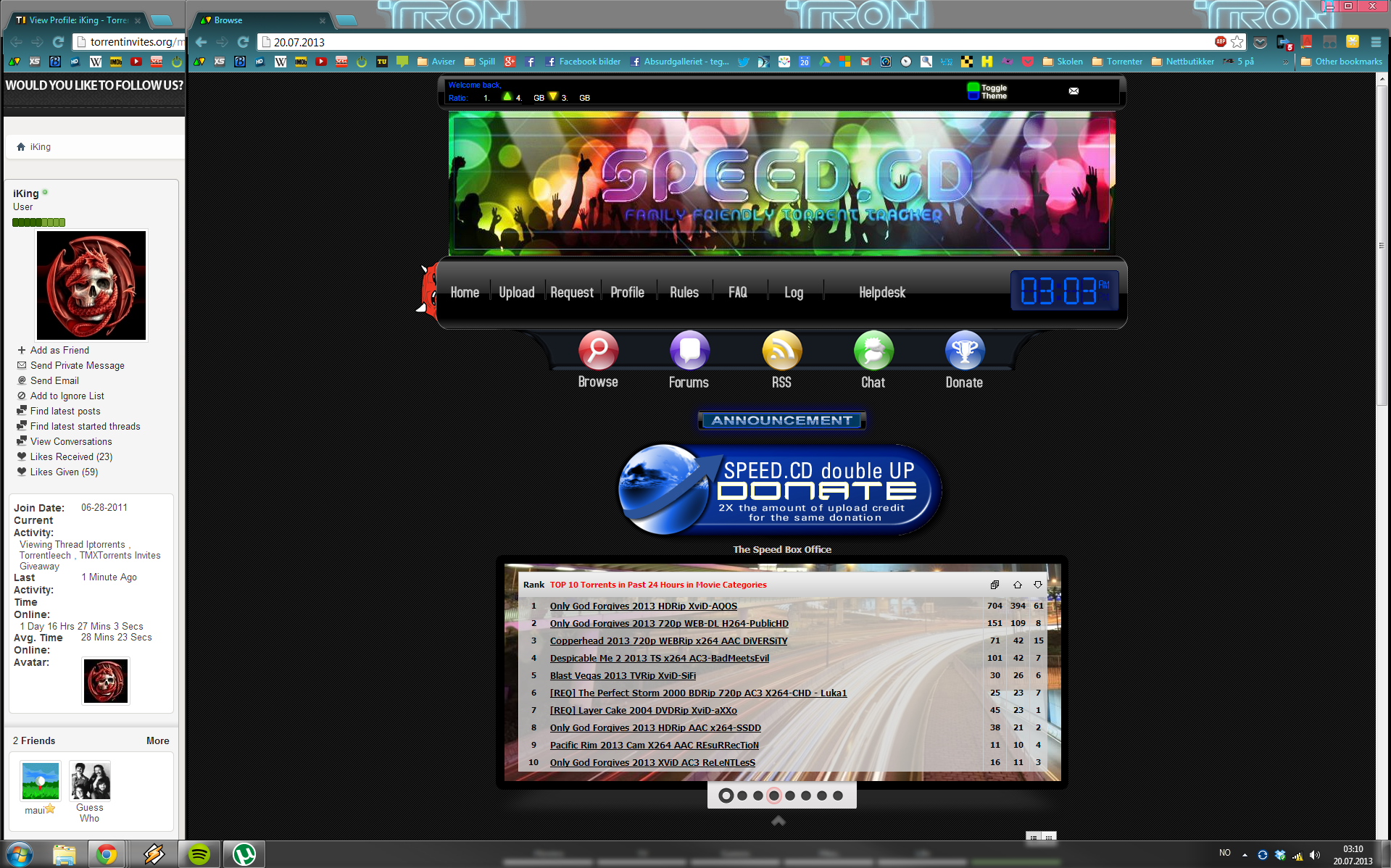Select the highlighted fourth pagination dot
Viewport: 1391px width, 868px height.
(x=774, y=796)
